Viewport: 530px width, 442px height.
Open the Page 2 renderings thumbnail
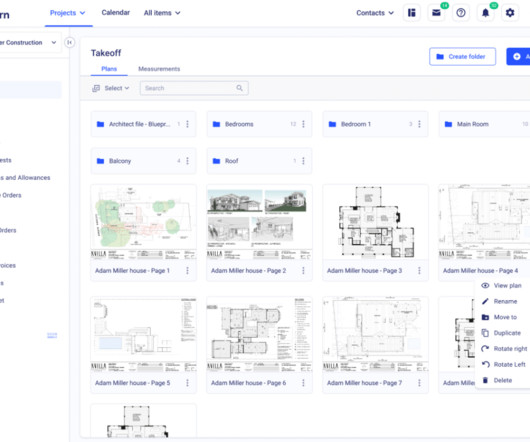pos(259,222)
